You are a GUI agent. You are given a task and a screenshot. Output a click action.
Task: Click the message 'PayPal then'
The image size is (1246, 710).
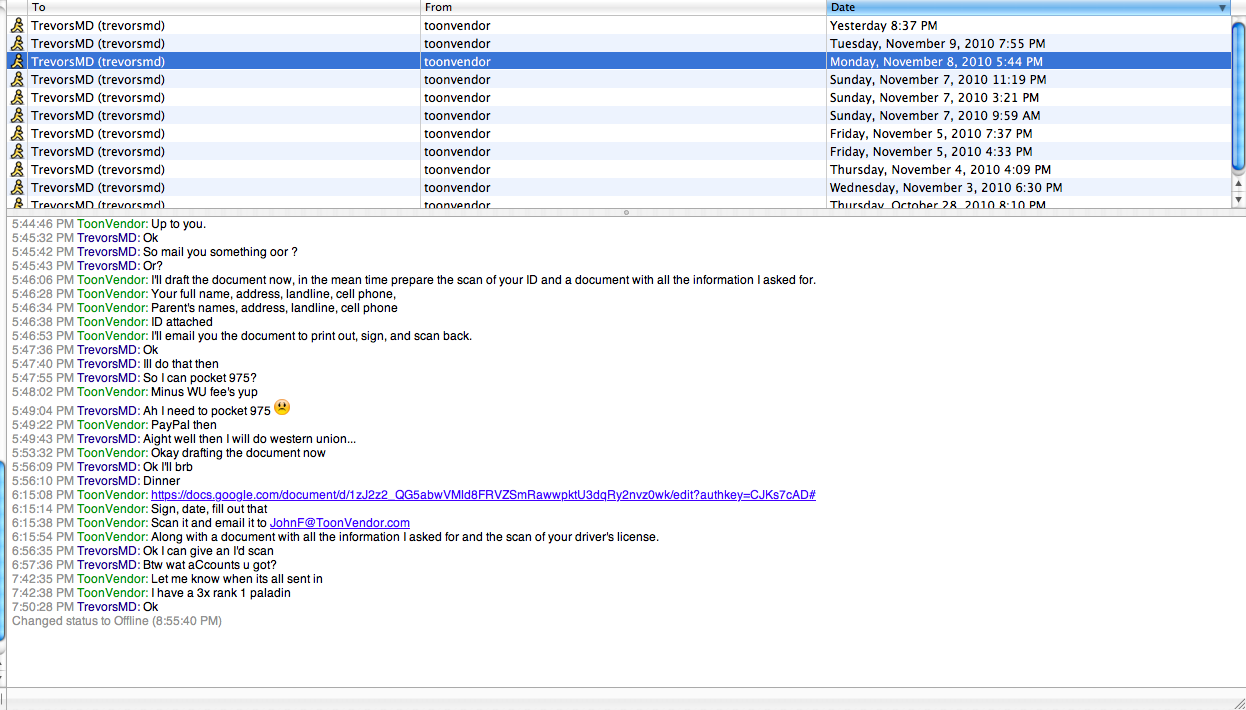pos(184,425)
